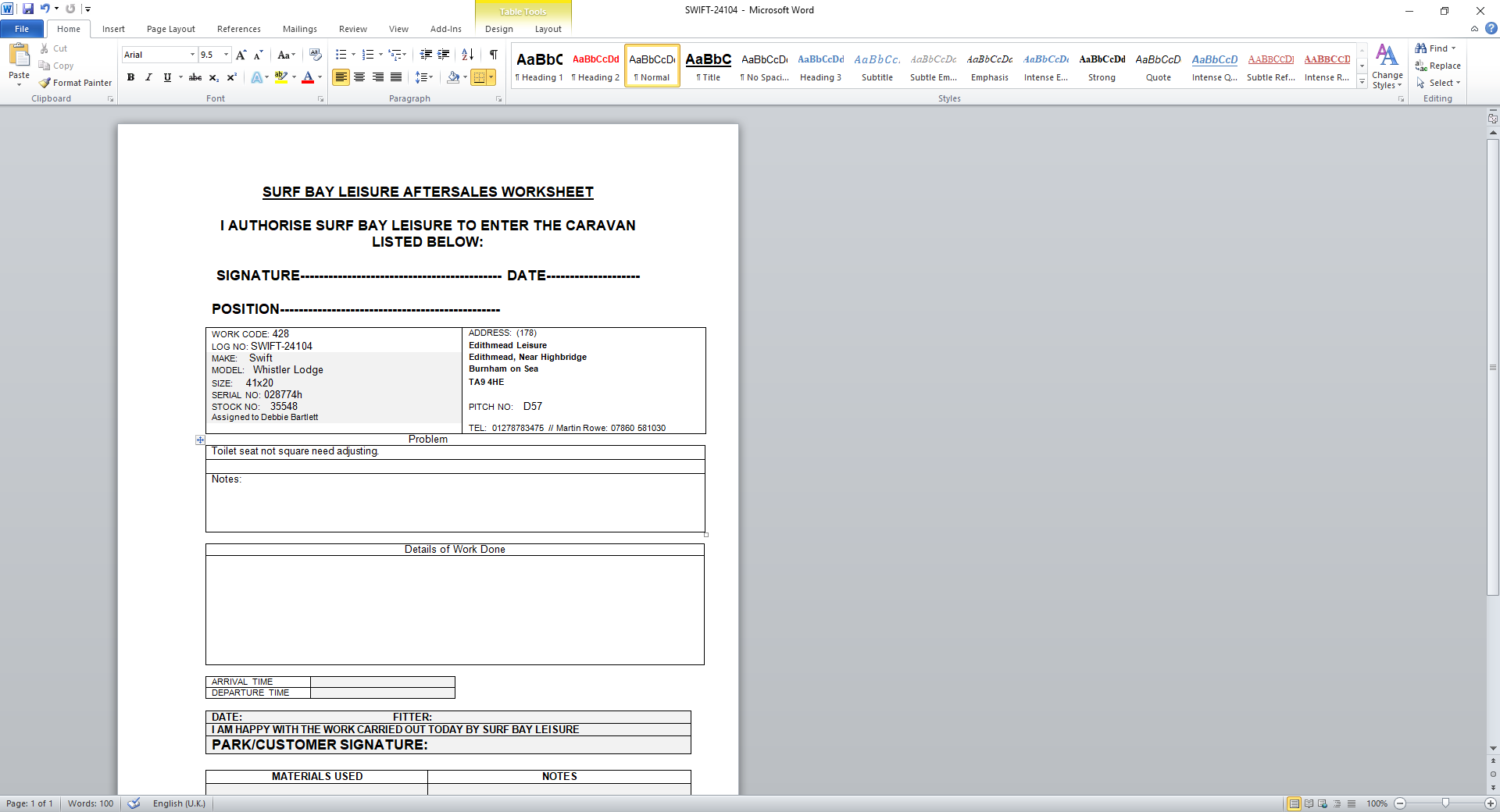Toggle subscript formatting
This screenshot has width=1500, height=812.
coord(213,77)
